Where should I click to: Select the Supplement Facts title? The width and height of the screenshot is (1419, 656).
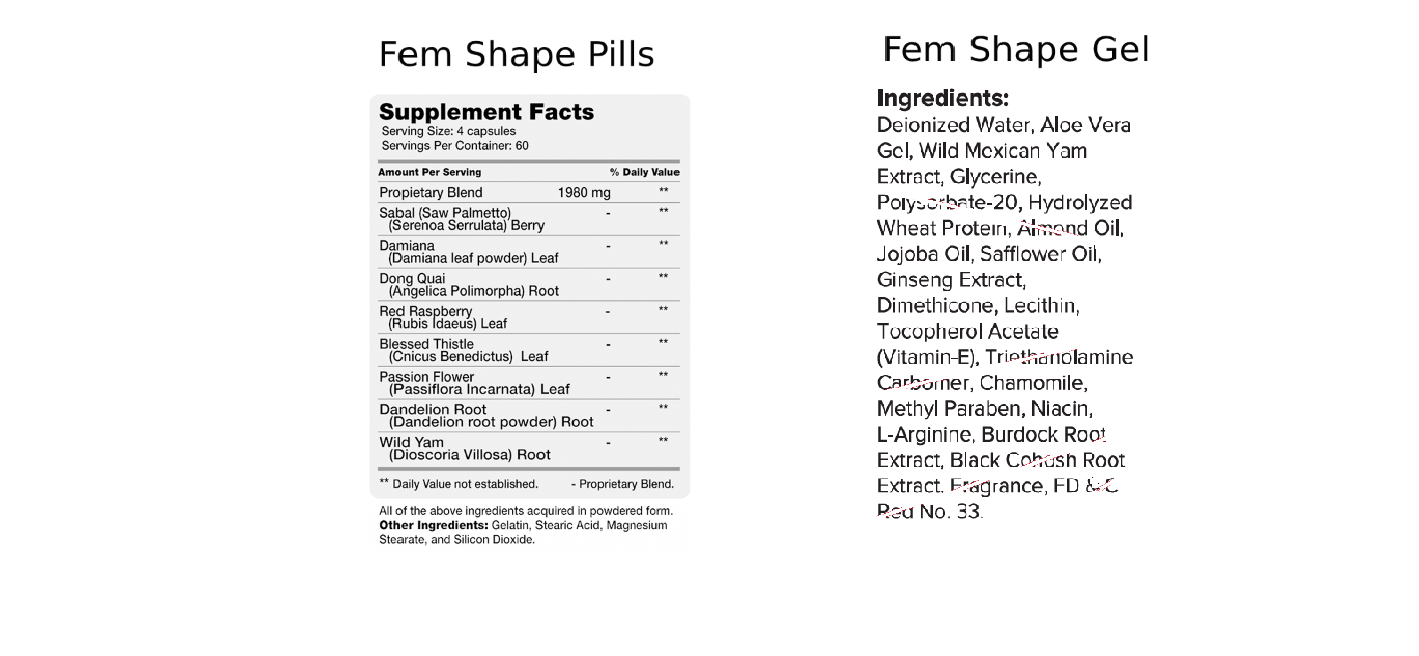(x=487, y=112)
